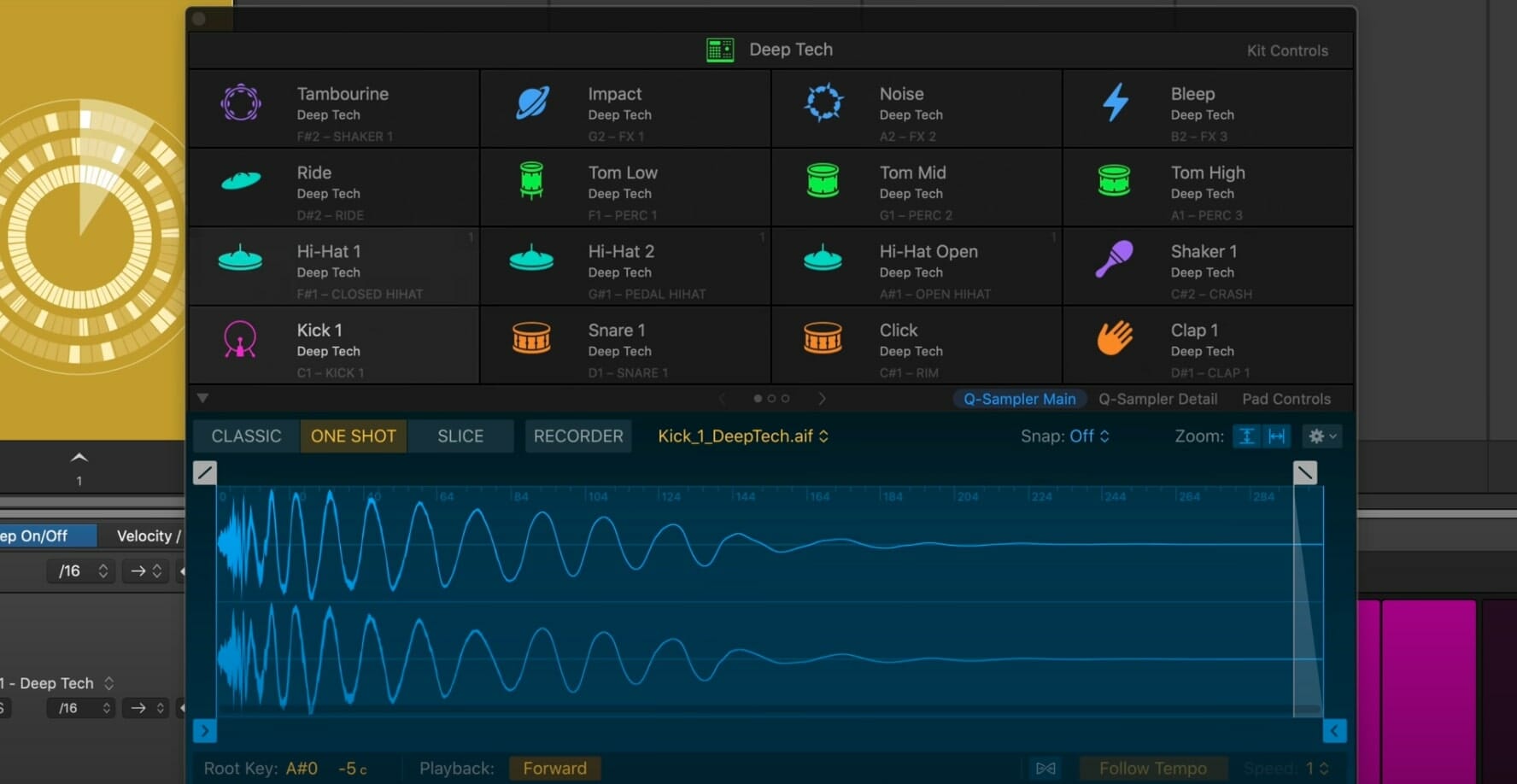The height and width of the screenshot is (784, 1517).
Task: Click the Clap 1 hand icon
Action: pos(1115,338)
